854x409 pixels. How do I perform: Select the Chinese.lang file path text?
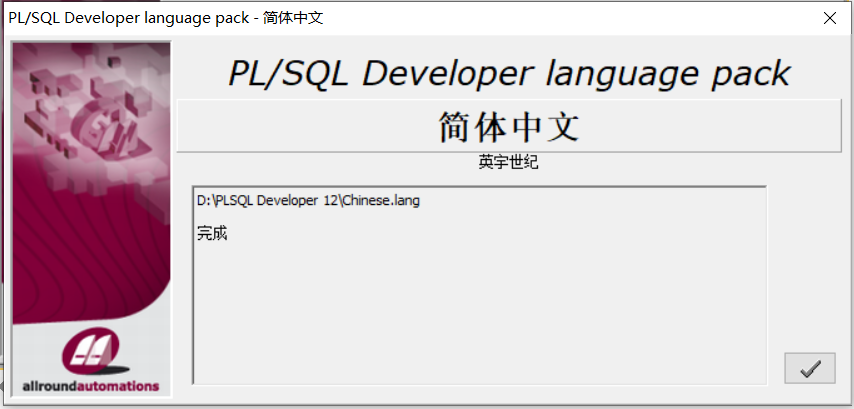pos(308,200)
